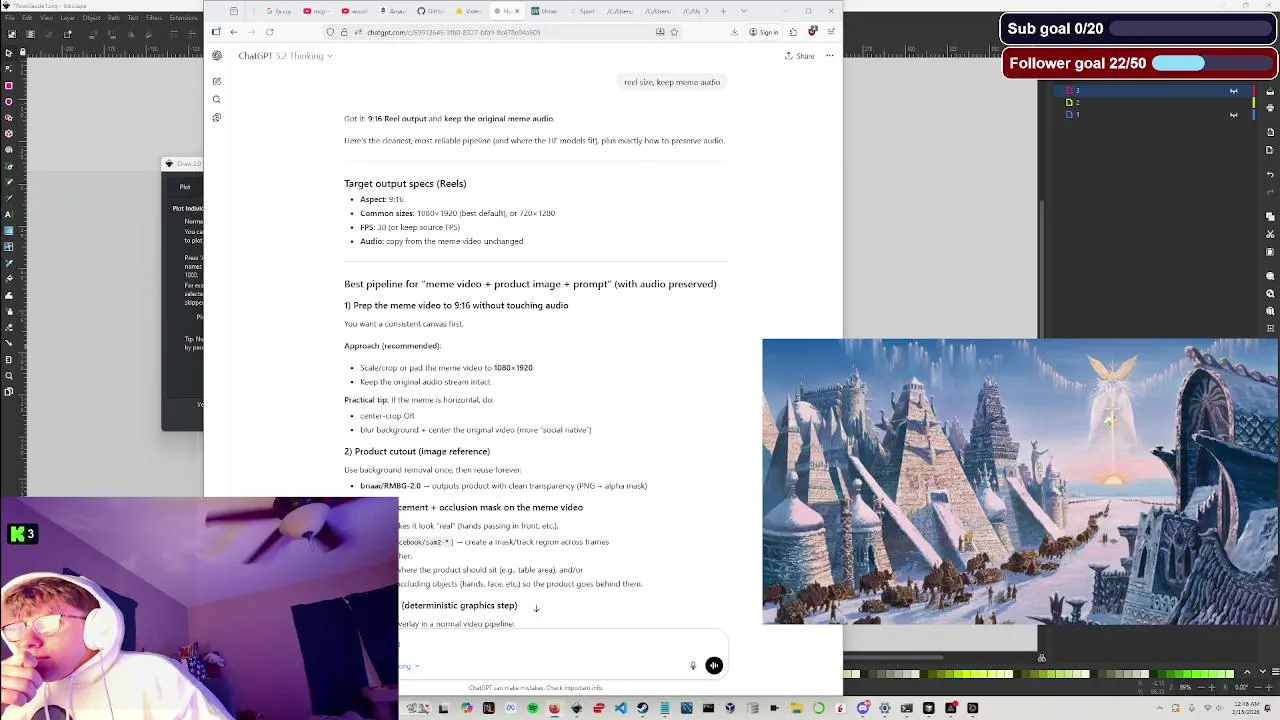Switch to the Sport browser tab
Image resolution: width=1280 pixels, height=720 pixels.
pyautogui.click(x=583, y=11)
